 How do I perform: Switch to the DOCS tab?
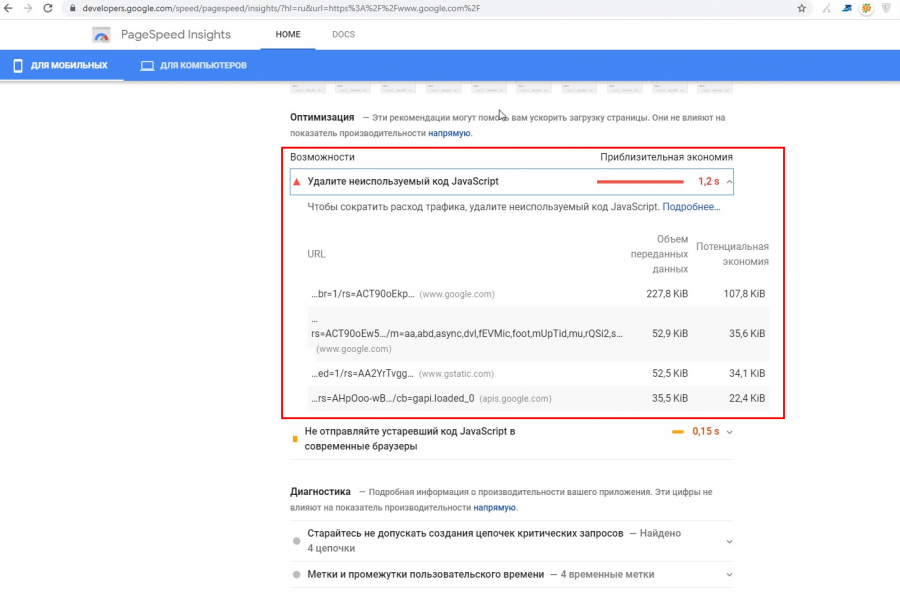tap(343, 35)
